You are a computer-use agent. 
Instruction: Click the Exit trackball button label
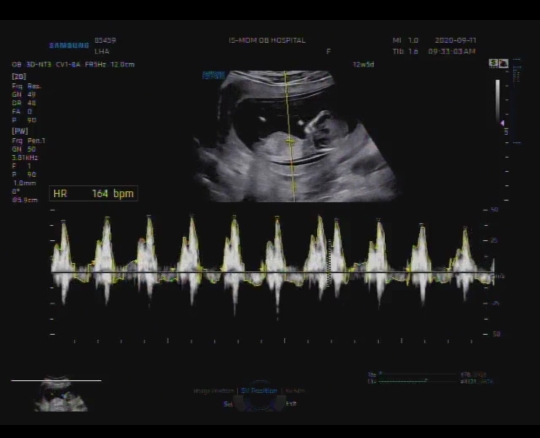pos(291,403)
